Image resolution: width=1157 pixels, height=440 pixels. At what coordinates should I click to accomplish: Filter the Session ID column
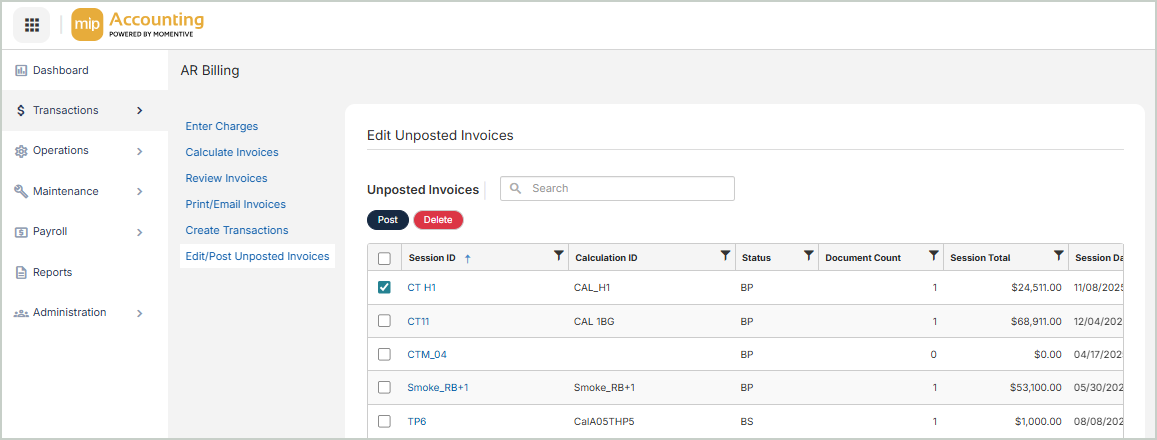point(559,256)
